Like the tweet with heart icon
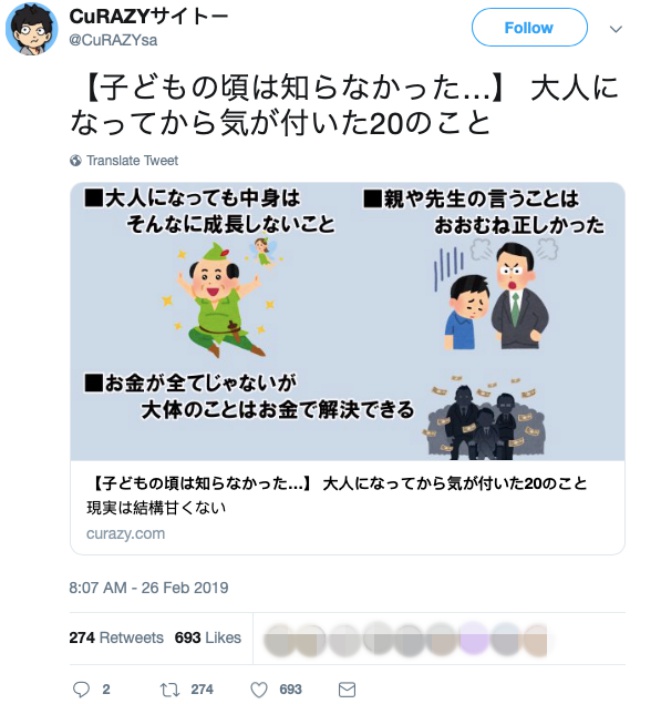The width and height of the screenshot is (661, 704). (x=259, y=689)
